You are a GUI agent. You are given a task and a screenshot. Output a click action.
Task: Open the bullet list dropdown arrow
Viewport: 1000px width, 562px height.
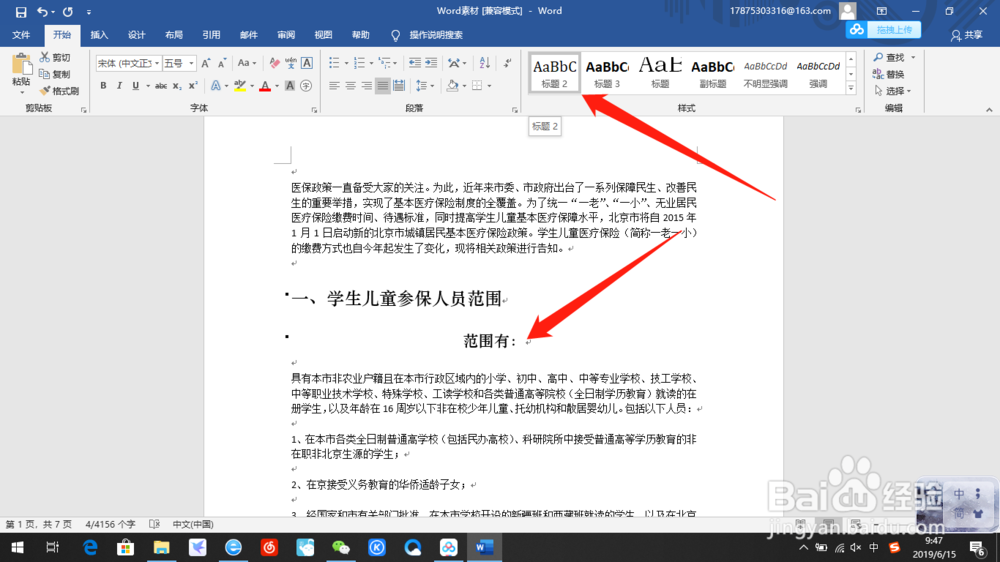[346, 63]
